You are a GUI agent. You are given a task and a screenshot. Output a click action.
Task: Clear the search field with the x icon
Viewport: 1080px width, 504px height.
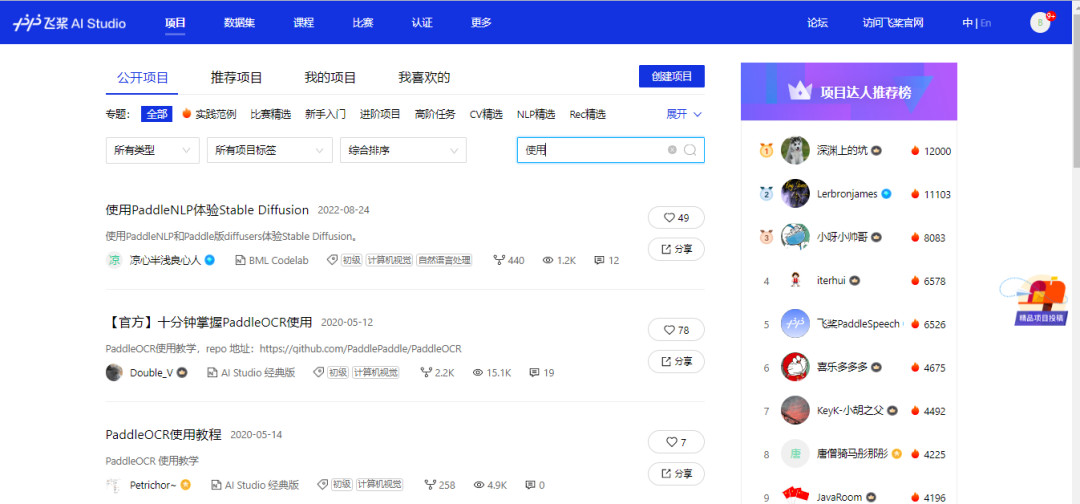[x=672, y=149]
